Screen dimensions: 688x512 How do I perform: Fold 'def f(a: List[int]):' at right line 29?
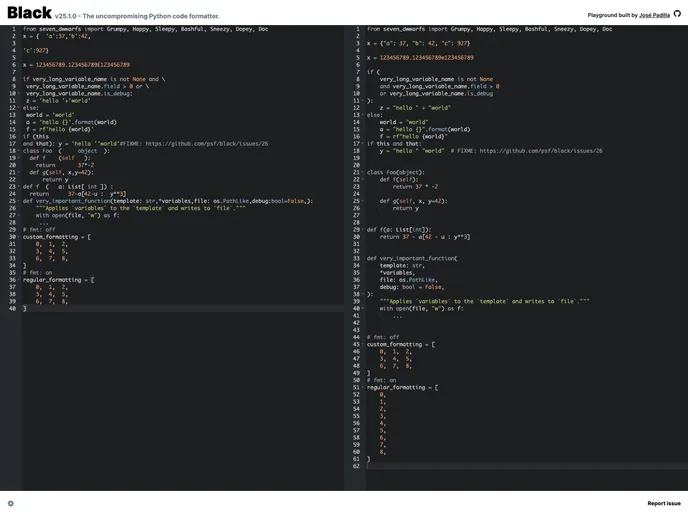363,229
